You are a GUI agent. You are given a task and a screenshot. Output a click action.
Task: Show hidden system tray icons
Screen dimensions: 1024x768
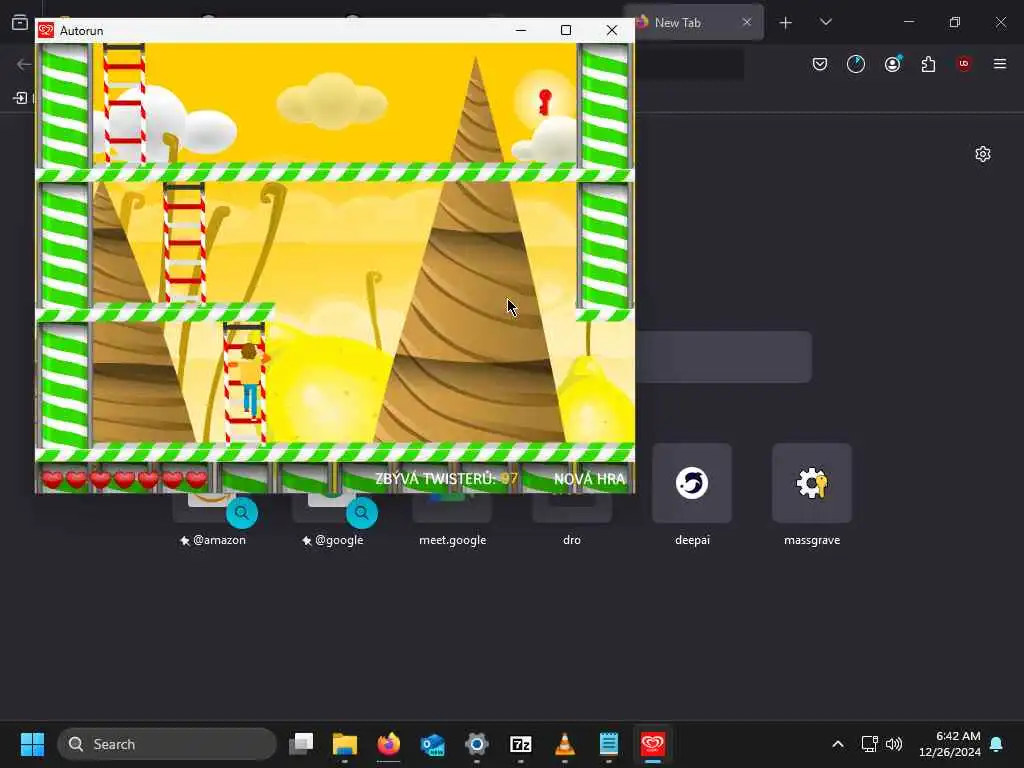838,744
